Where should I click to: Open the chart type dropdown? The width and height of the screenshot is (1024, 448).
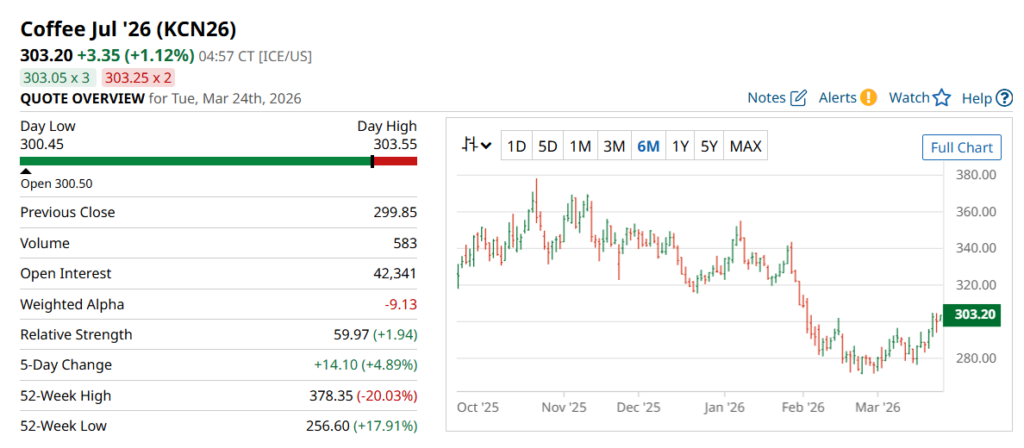point(476,146)
